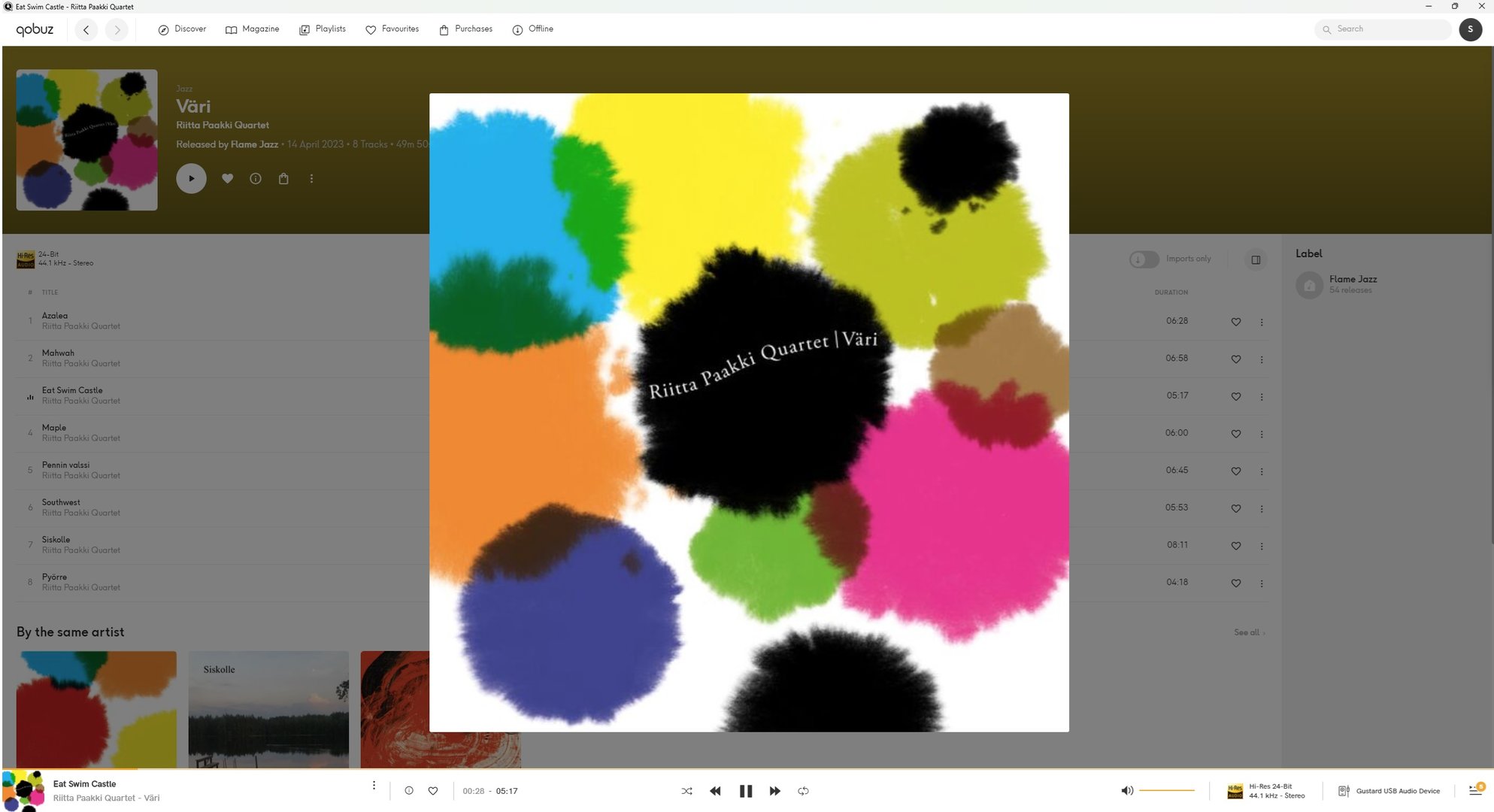Select the Mahwah track title
The height and width of the screenshot is (812, 1494).
point(58,353)
